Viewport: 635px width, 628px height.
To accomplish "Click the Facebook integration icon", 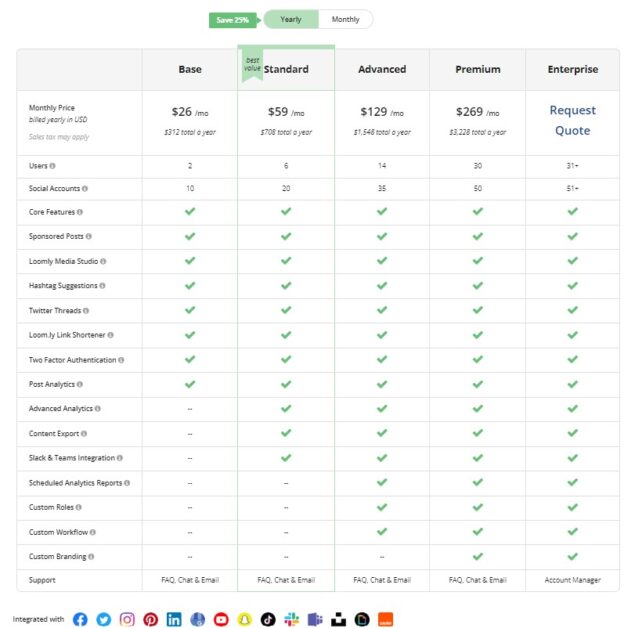I will (80, 619).
